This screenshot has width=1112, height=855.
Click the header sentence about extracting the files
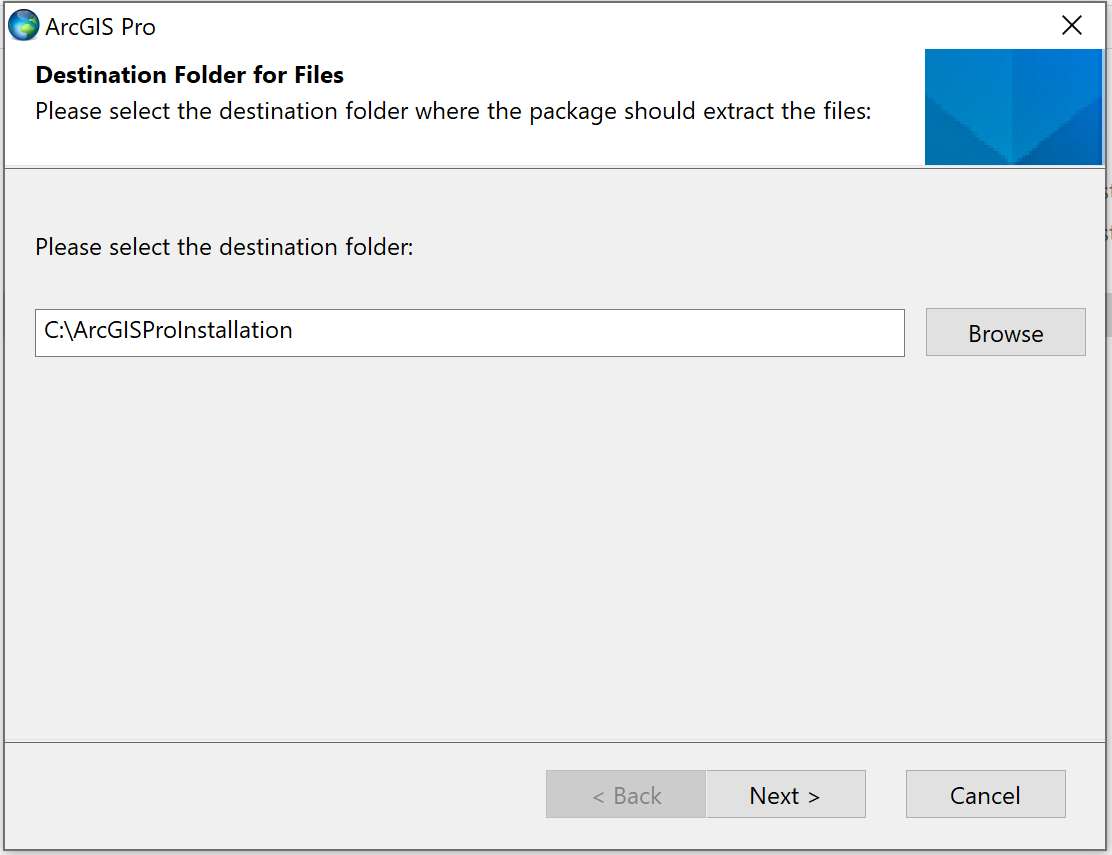(453, 111)
